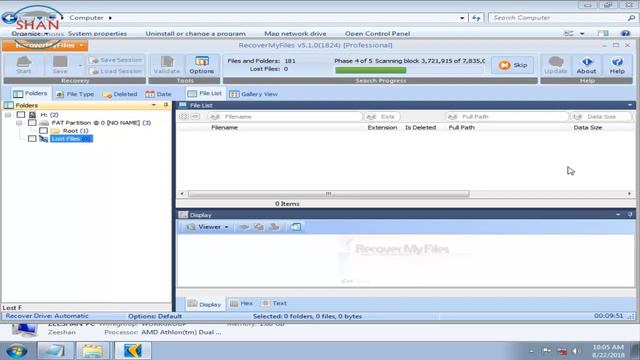Screen dimensions: 640x360
Task: Switch to the Date tab
Action: coord(158,94)
